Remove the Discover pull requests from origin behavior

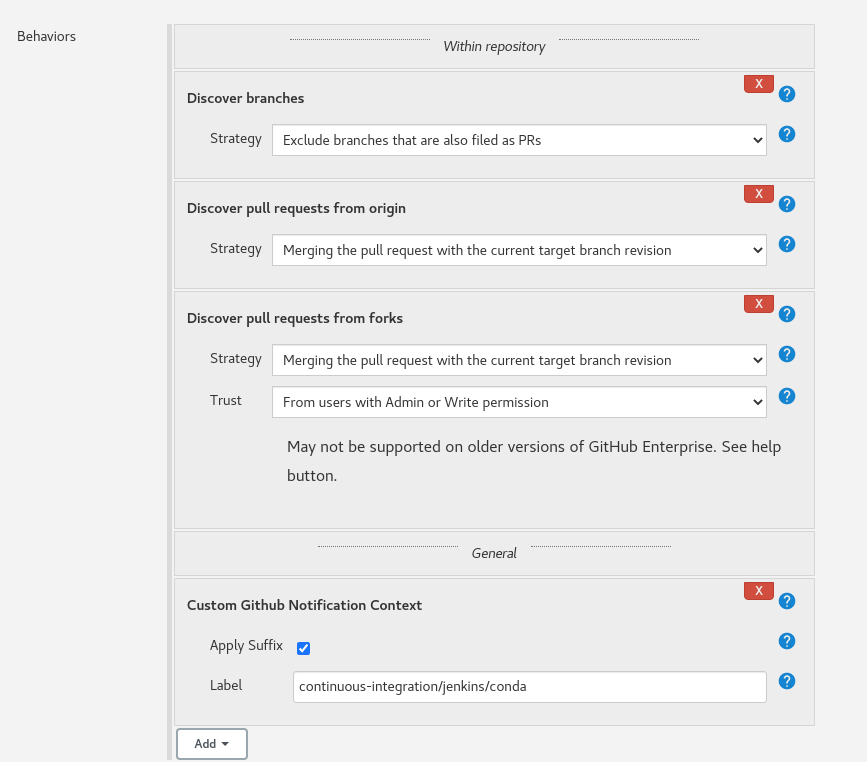[758, 194]
